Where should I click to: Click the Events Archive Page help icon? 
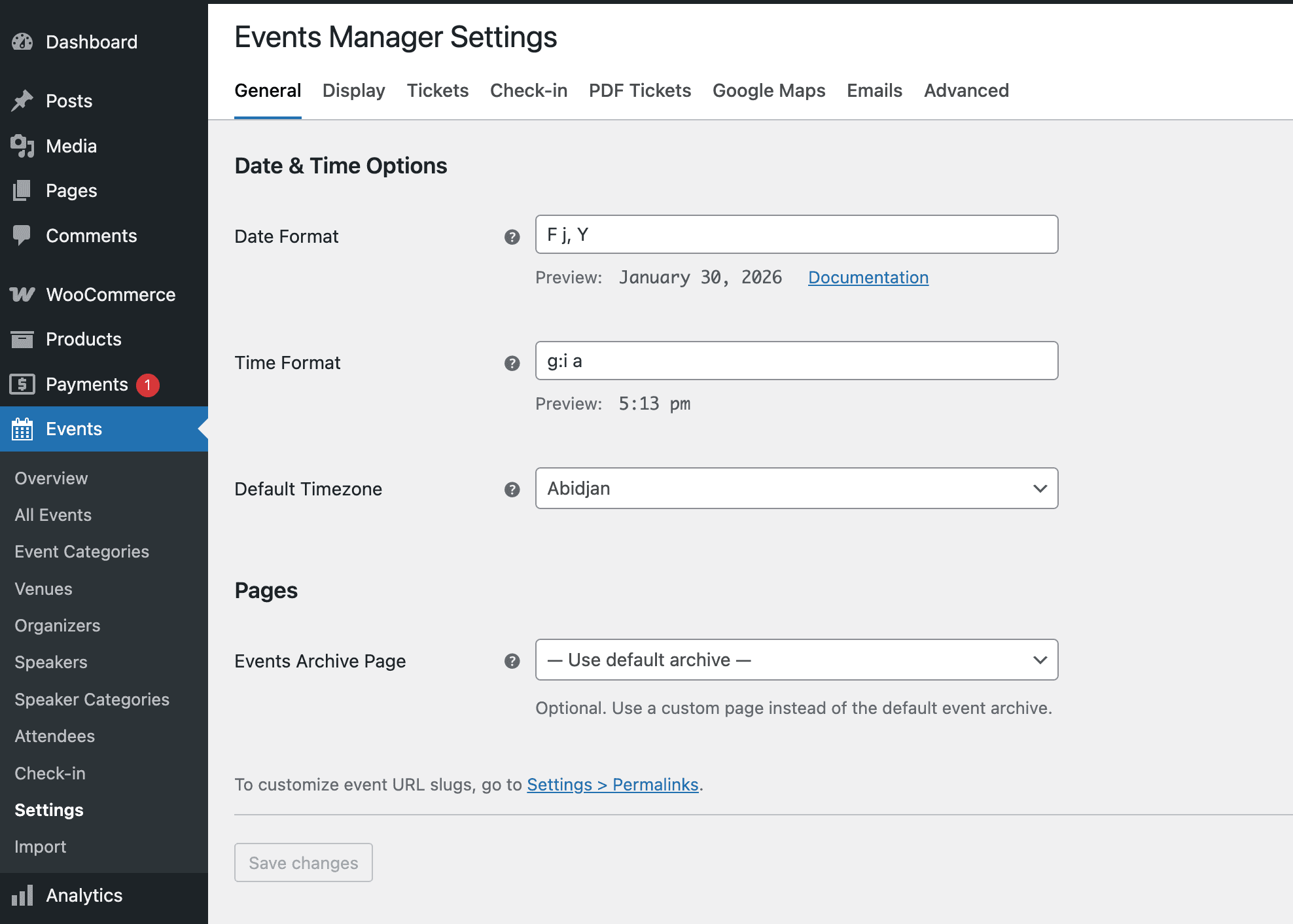[512, 661]
